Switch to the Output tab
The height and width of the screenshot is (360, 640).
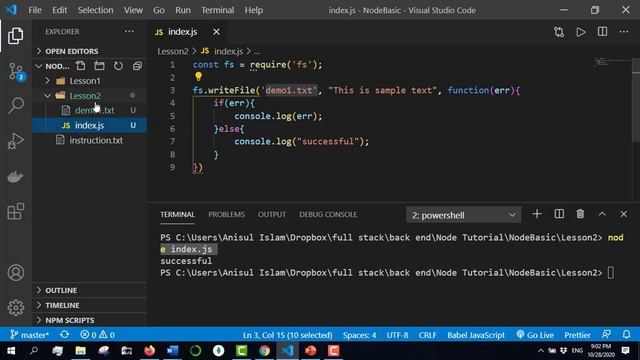272,214
